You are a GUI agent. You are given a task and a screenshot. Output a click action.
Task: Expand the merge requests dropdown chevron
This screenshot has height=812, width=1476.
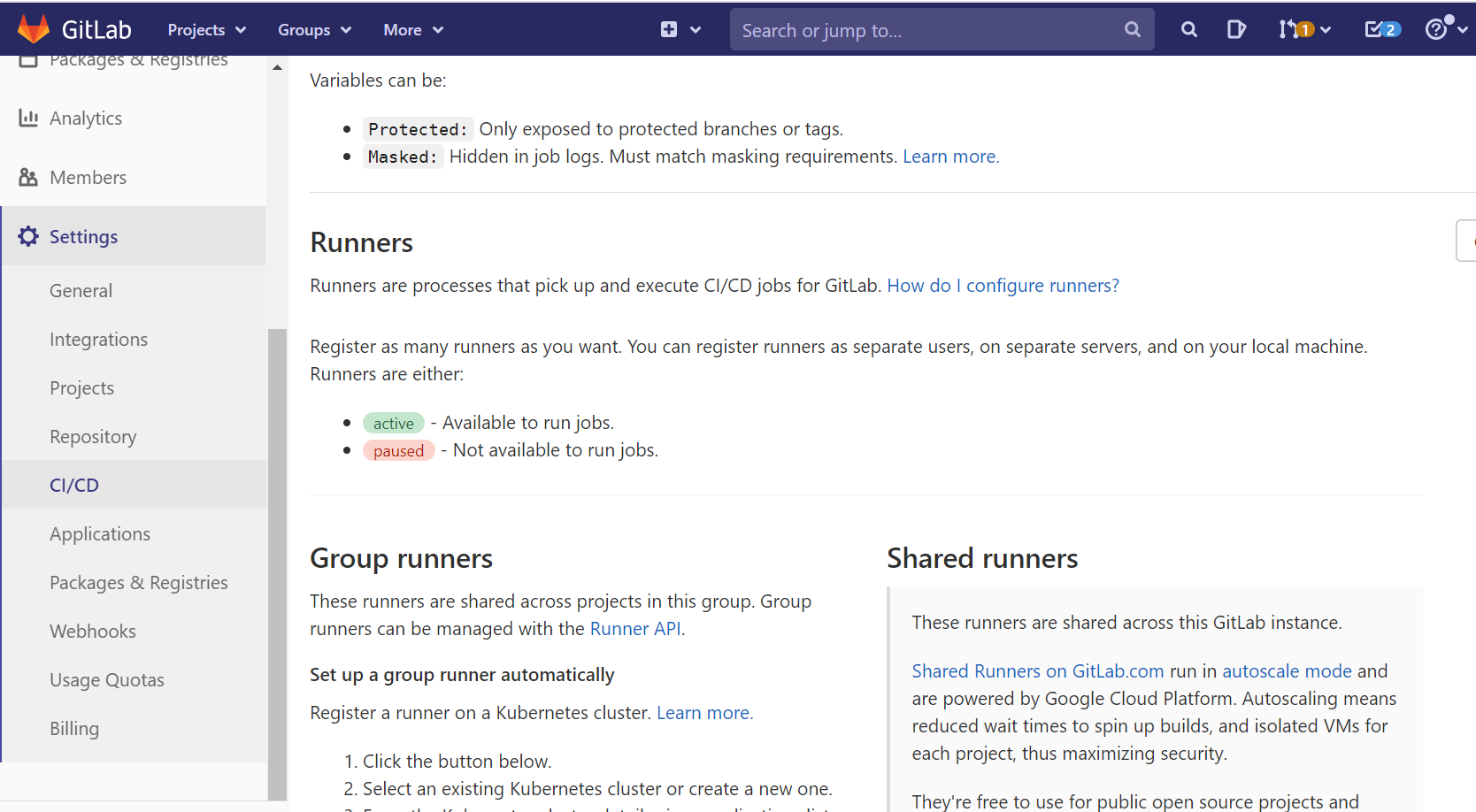pyautogui.click(x=1326, y=30)
